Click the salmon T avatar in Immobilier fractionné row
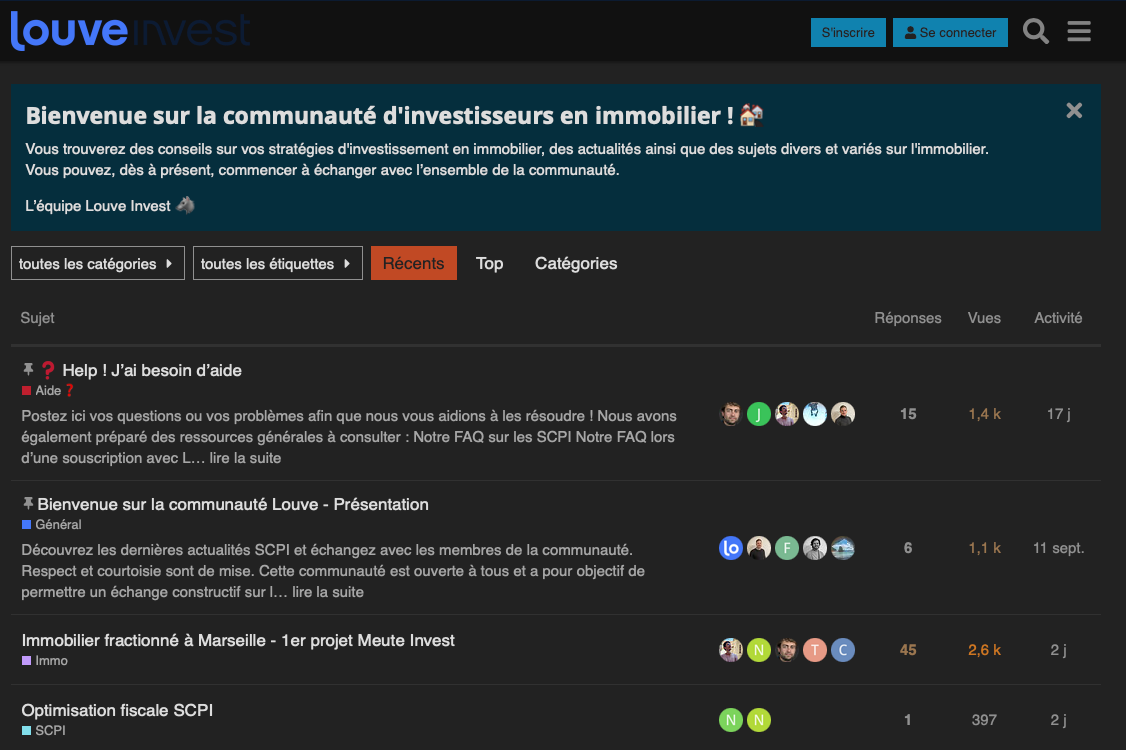This screenshot has height=750, width=1126. [x=814, y=650]
